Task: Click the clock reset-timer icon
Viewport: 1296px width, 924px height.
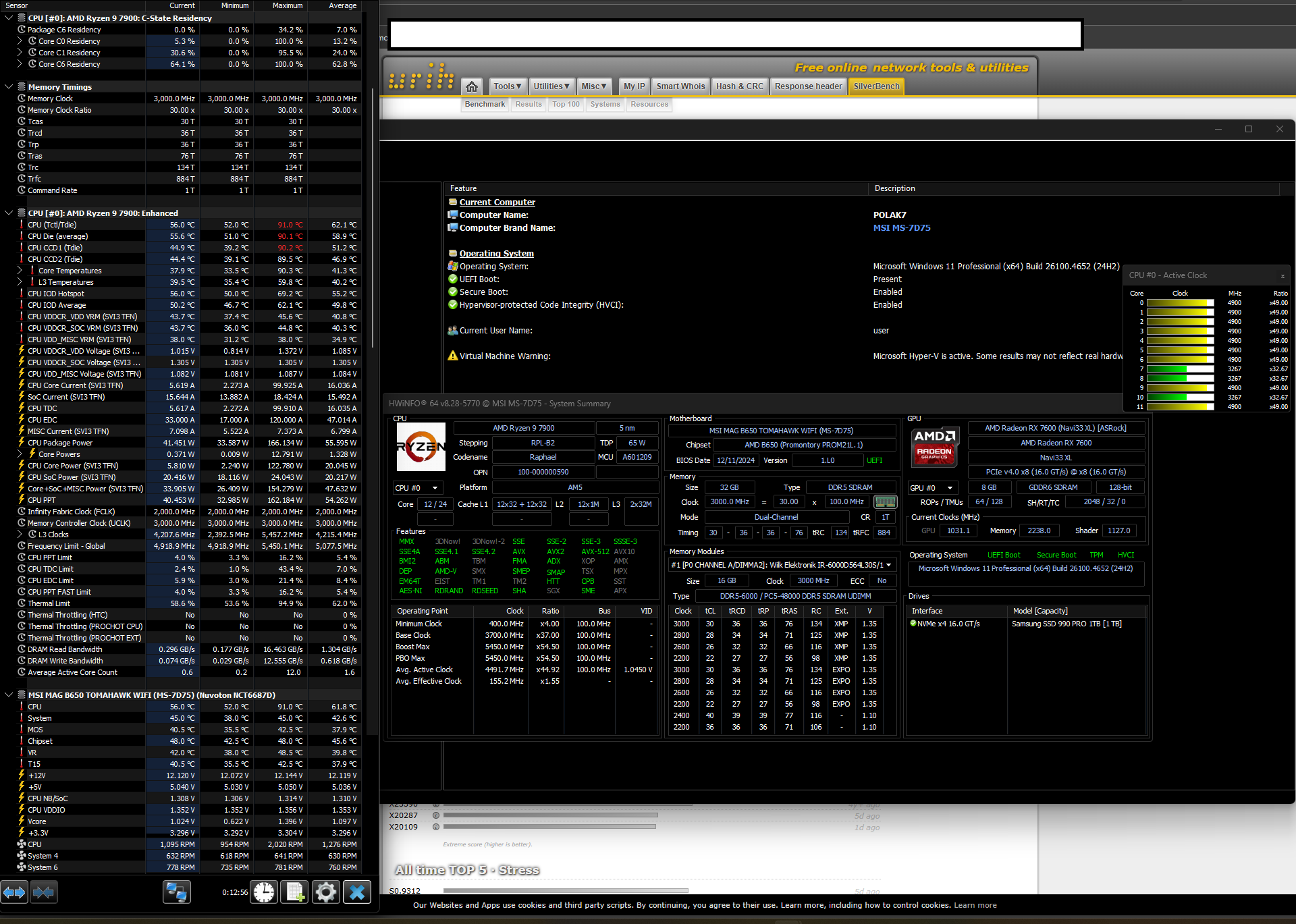Action: [264, 892]
